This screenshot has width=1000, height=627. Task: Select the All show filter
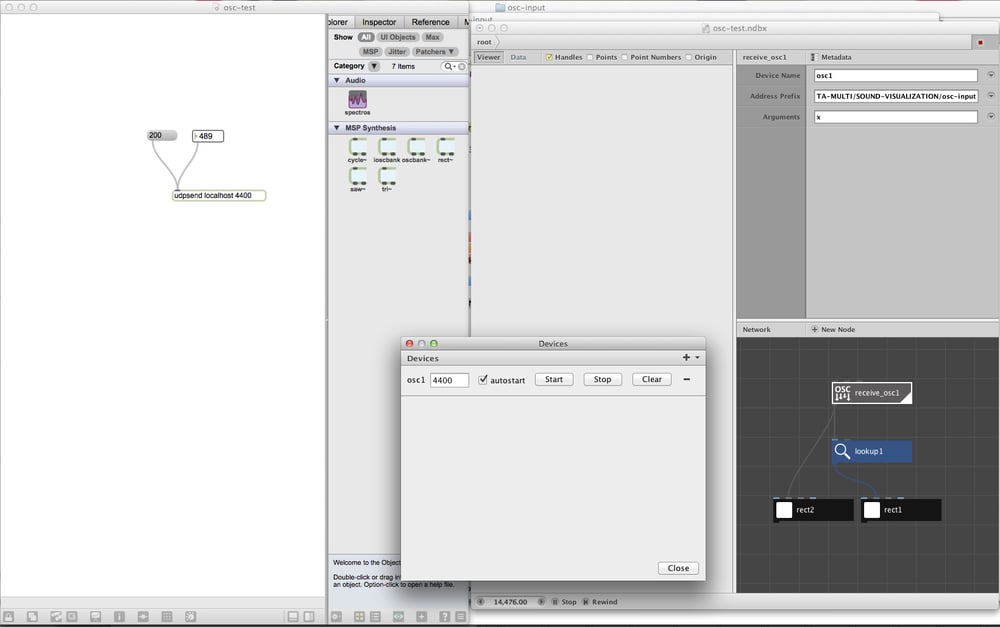point(365,38)
